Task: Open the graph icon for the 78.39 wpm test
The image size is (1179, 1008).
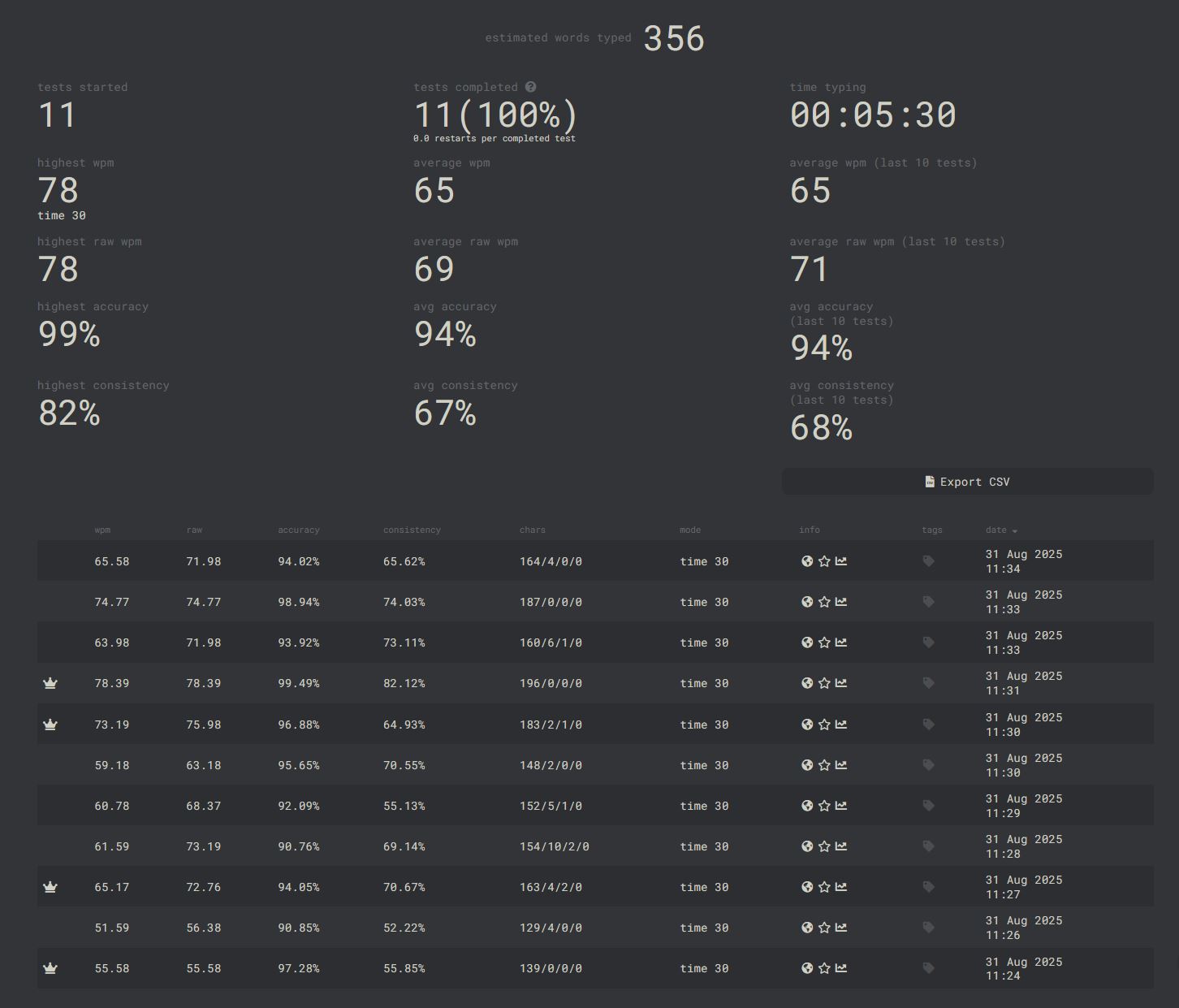Action: tap(841, 683)
